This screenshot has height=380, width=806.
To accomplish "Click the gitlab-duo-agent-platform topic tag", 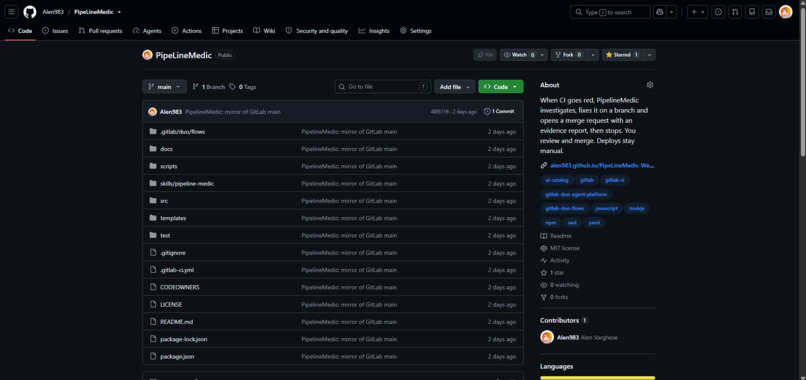I will pos(576,194).
